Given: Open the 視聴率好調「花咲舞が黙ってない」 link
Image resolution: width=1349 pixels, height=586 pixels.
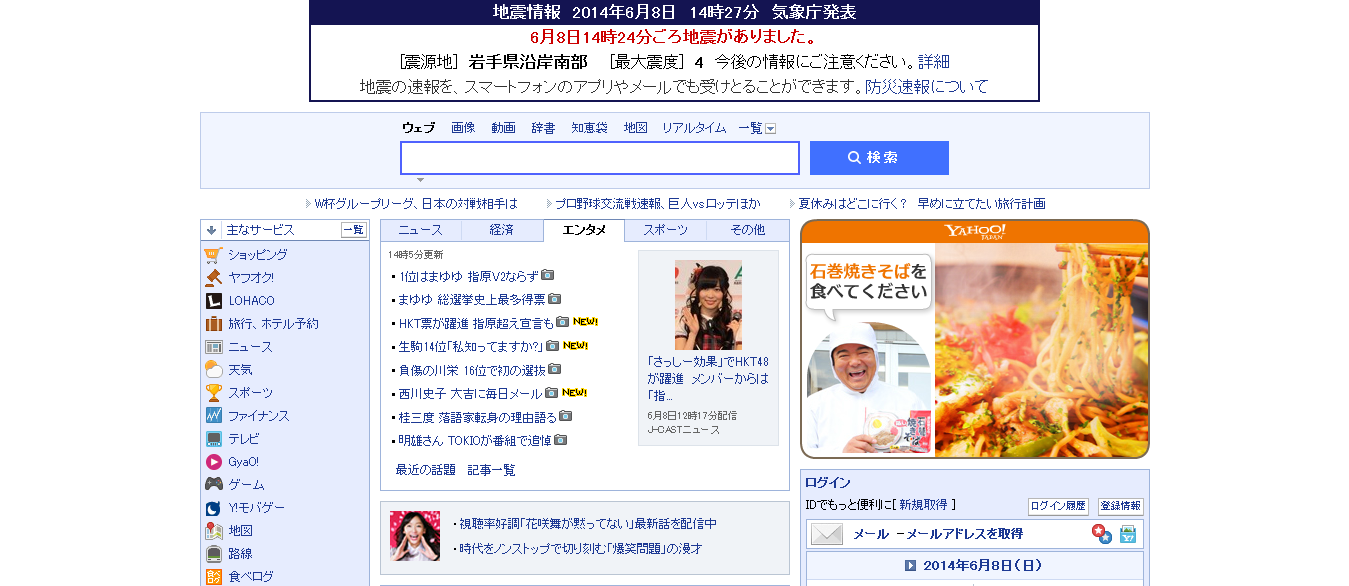Looking at the screenshot, I should coord(588,524).
